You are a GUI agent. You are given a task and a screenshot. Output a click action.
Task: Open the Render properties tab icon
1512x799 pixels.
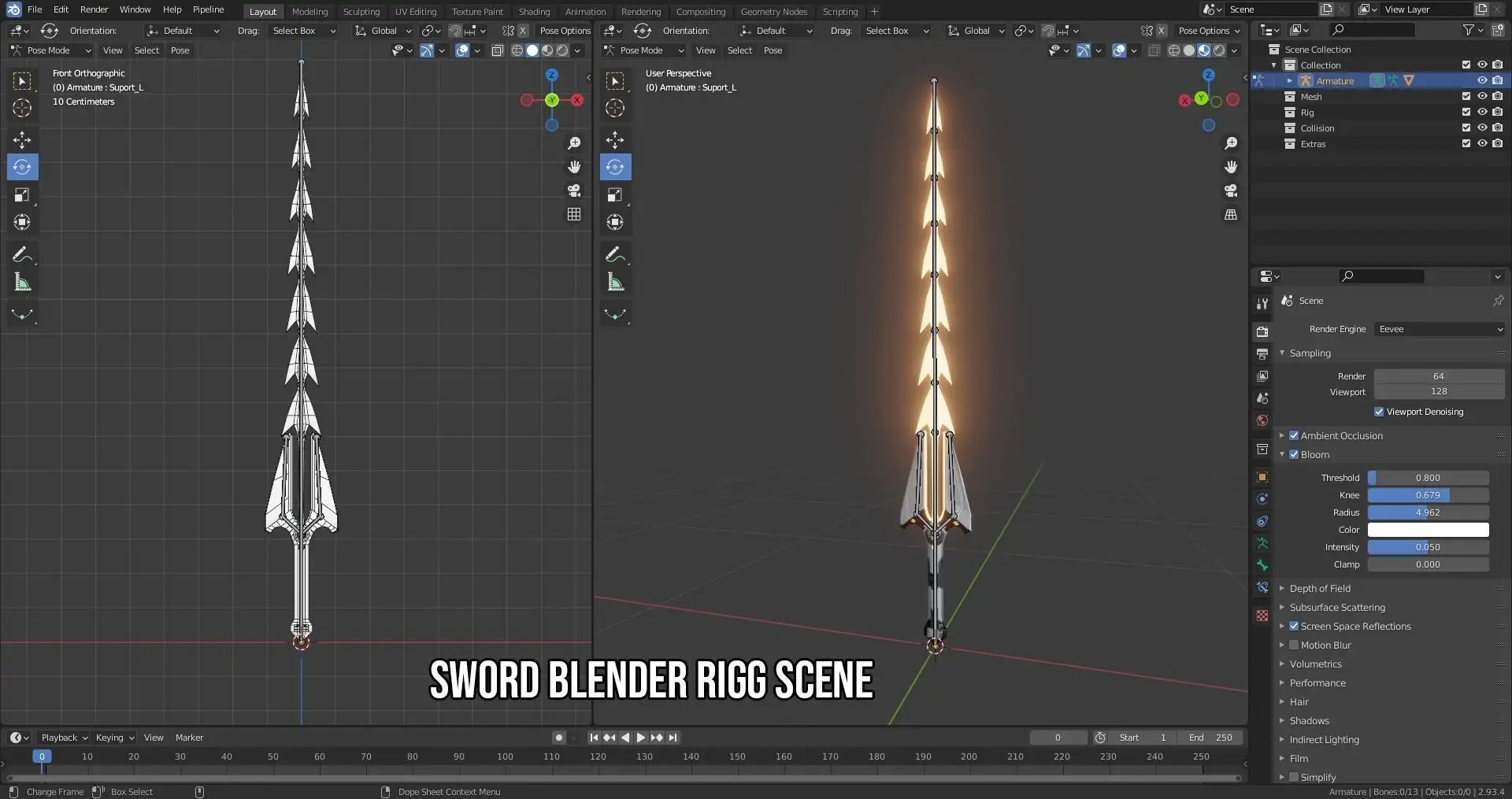[x=1262, y=331]
